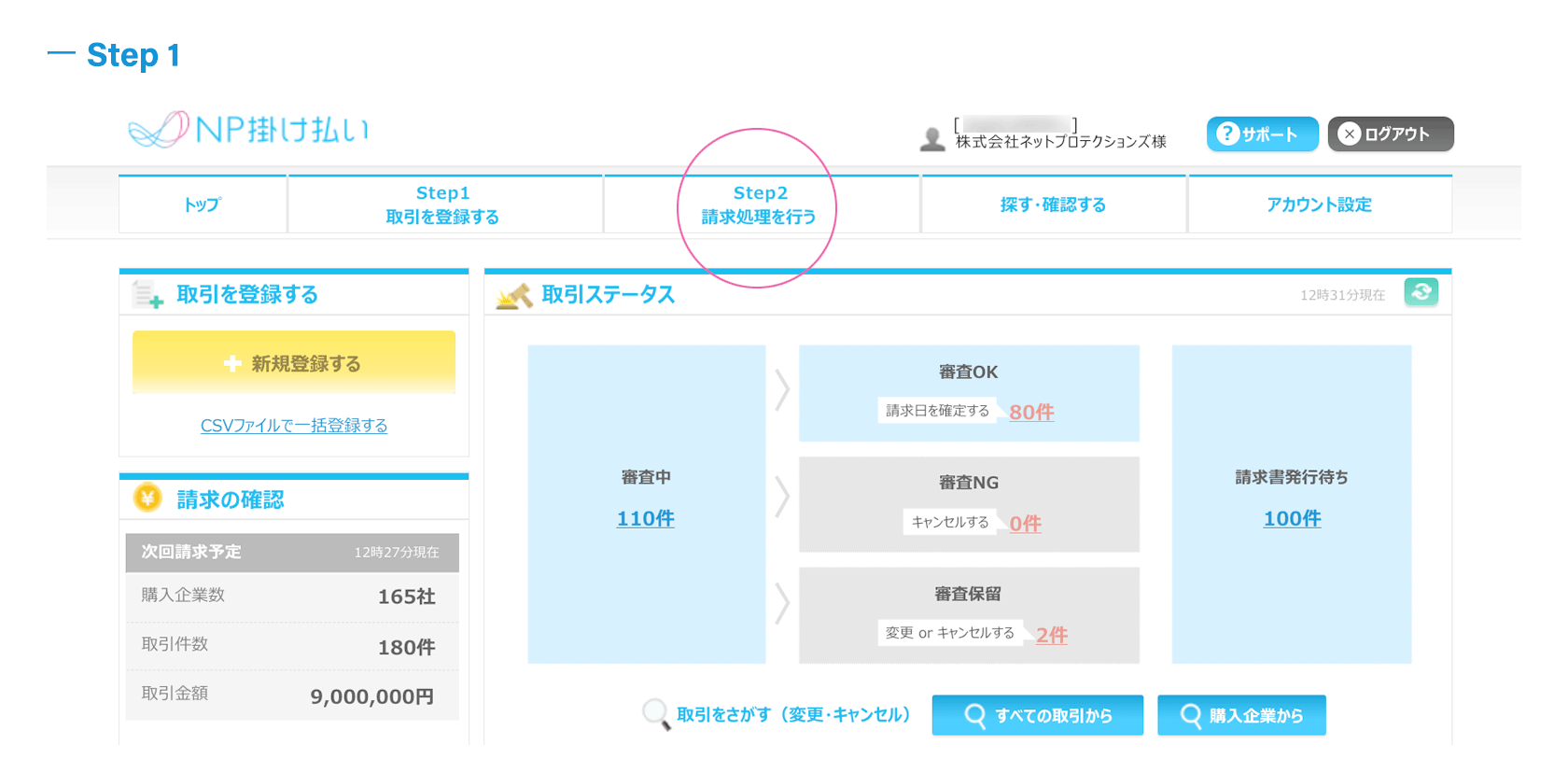1568x773 pixels.
Task: Click the document-plus icon beside 取引を登録する
Action: pyautogui.click(x=147, y=294)
